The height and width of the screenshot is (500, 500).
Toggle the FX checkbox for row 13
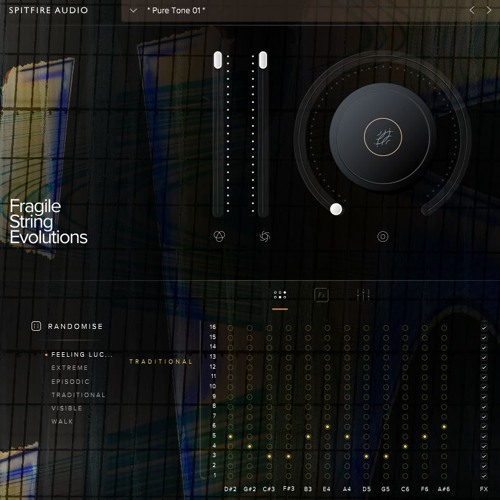[484, 357]
